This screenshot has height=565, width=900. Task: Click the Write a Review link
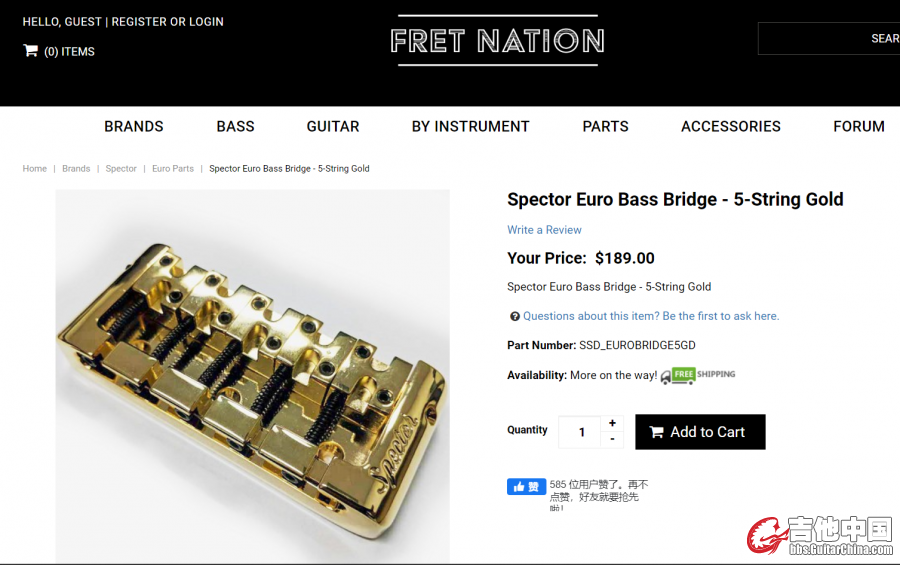(544, 230)
